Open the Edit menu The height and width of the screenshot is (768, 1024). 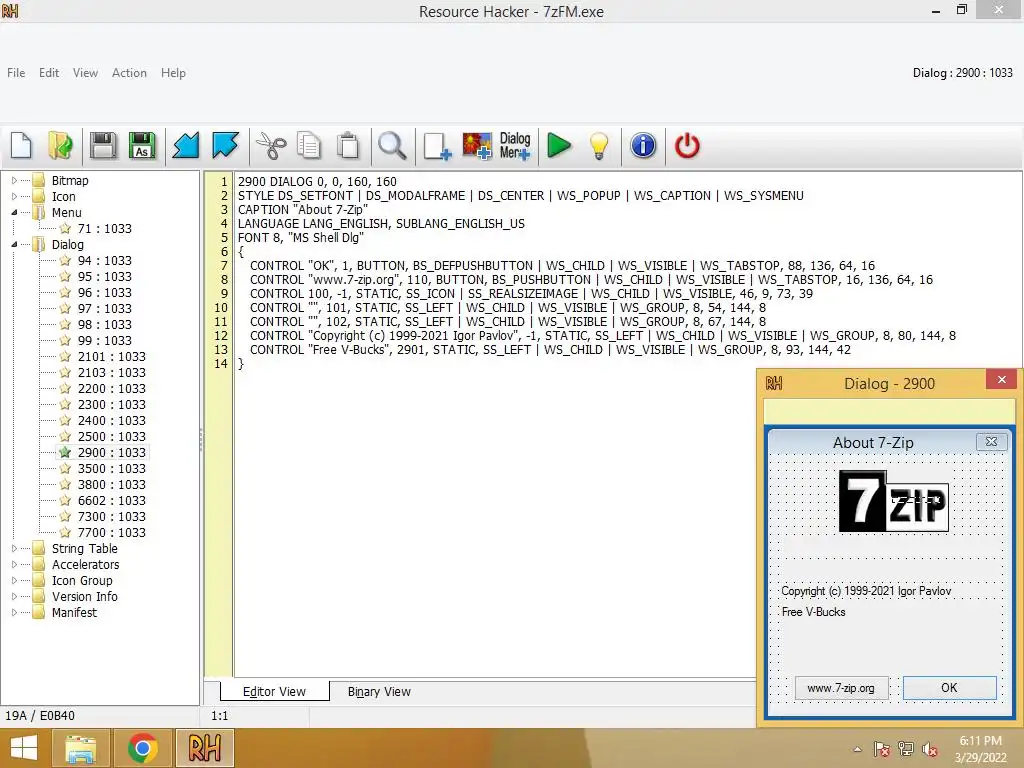click(x=49, y=72)
